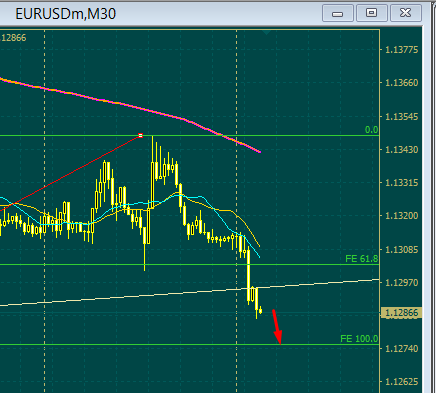Maximize the EURUSDm,M30 chart window
This screenshot has width=436, height=393.
click(372, 13)
